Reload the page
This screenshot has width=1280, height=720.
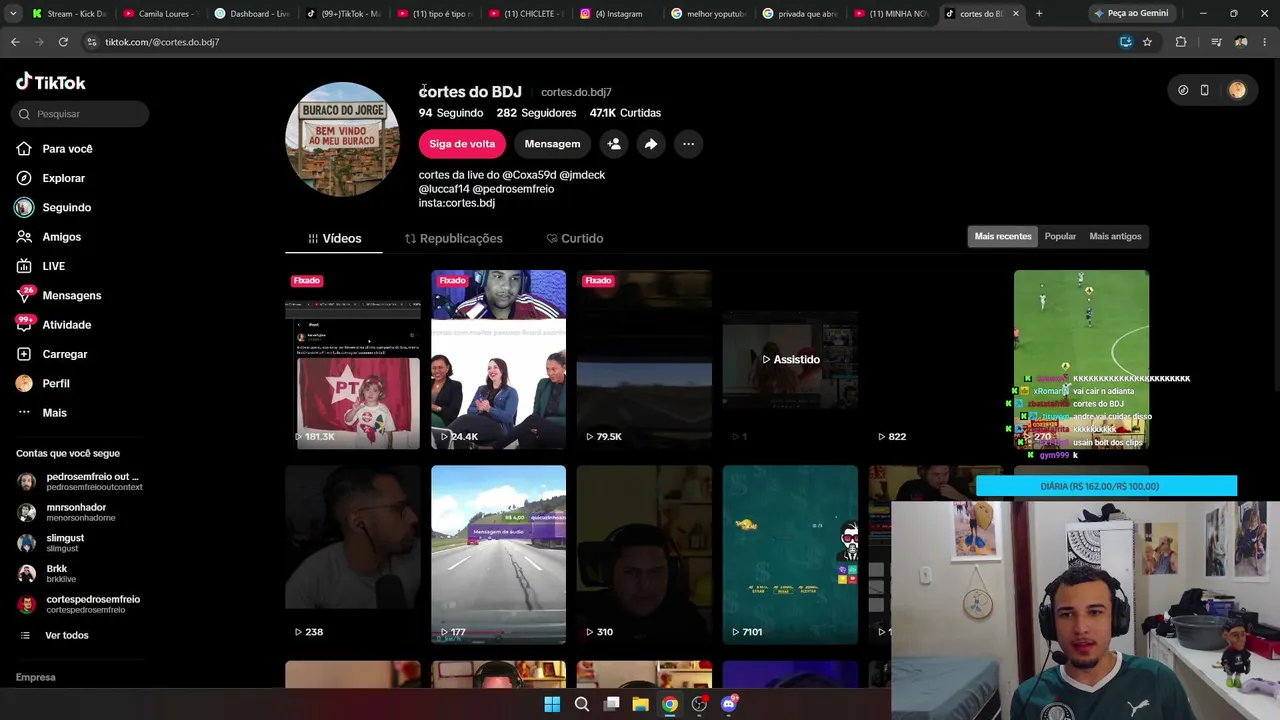coord(63,42)
